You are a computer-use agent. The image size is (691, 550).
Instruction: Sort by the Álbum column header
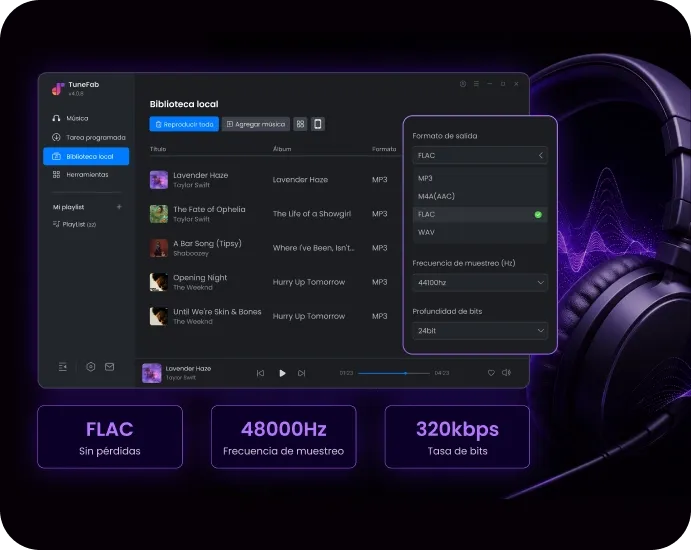282,149
